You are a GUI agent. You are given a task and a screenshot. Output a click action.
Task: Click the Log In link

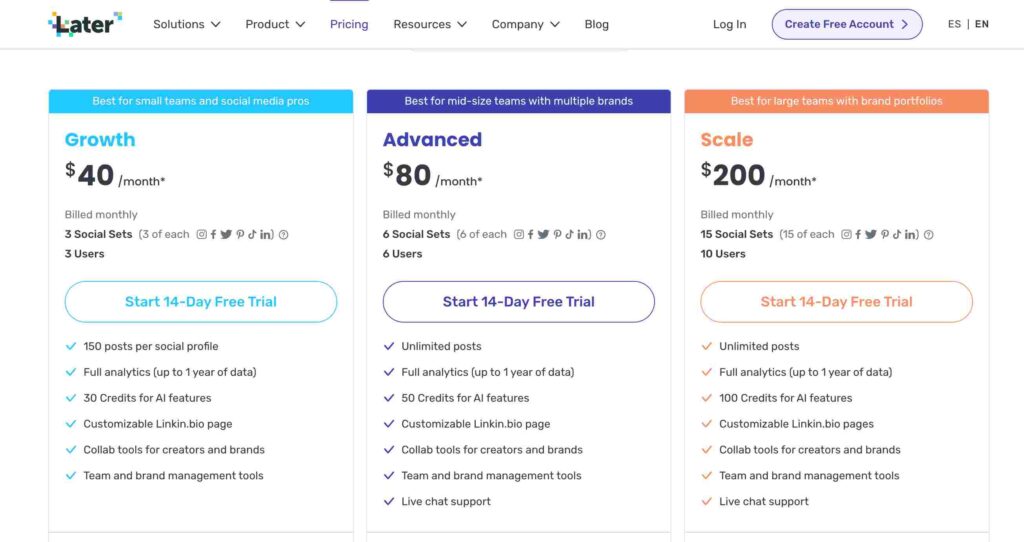tap(729, 24)
